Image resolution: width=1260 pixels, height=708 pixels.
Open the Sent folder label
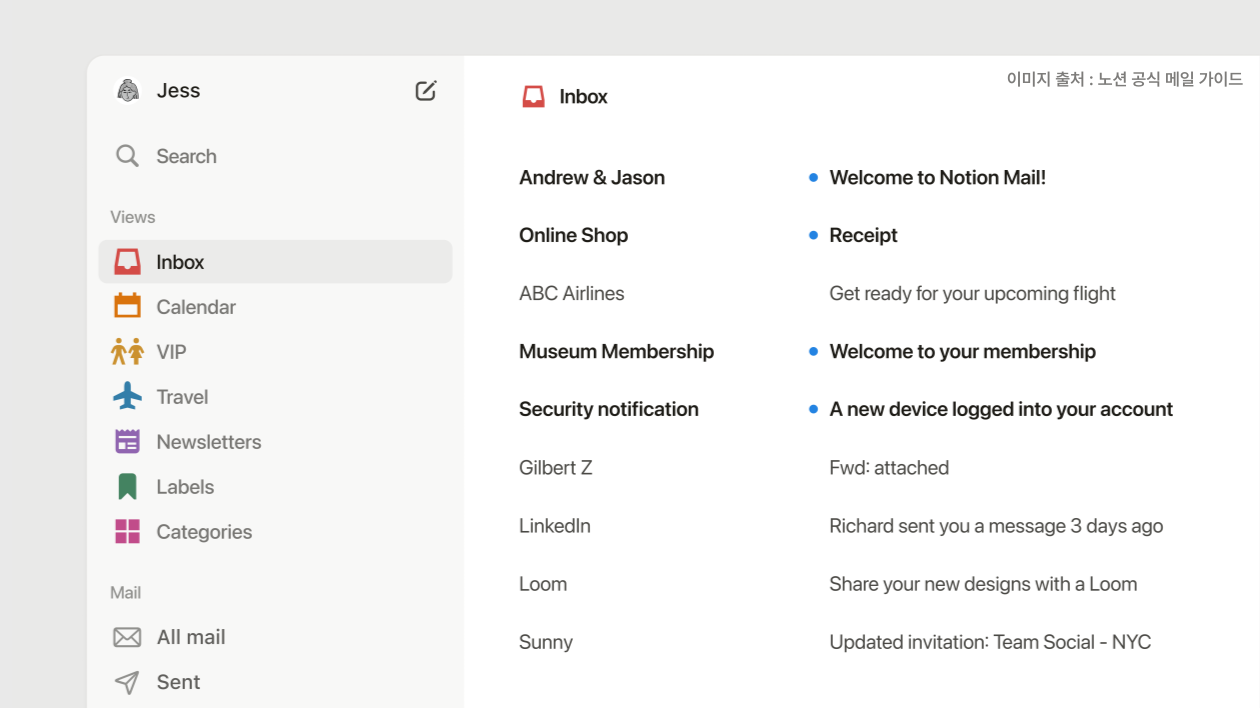coord(178,682)
